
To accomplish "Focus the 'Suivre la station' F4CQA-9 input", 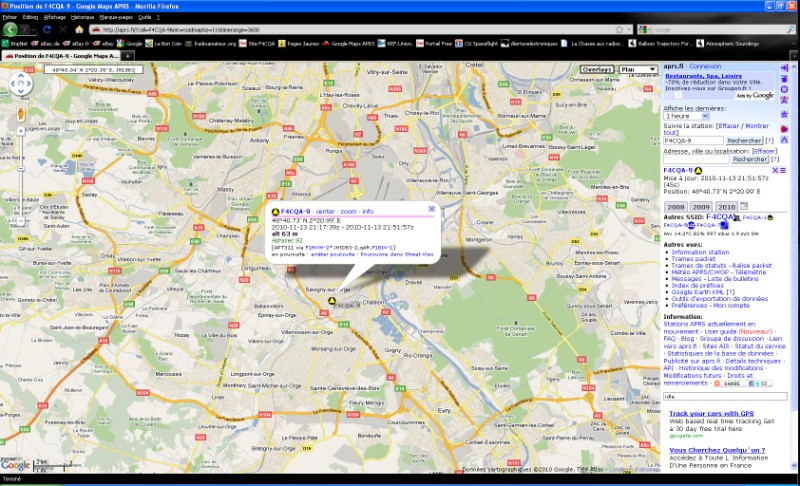I will click(x=693, y=141).
